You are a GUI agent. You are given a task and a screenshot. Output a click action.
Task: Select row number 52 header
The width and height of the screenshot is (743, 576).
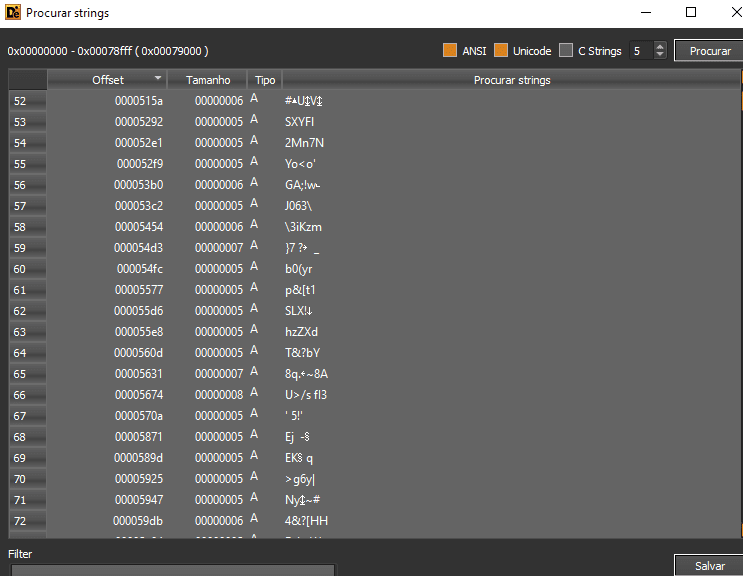tap(27, 101)
